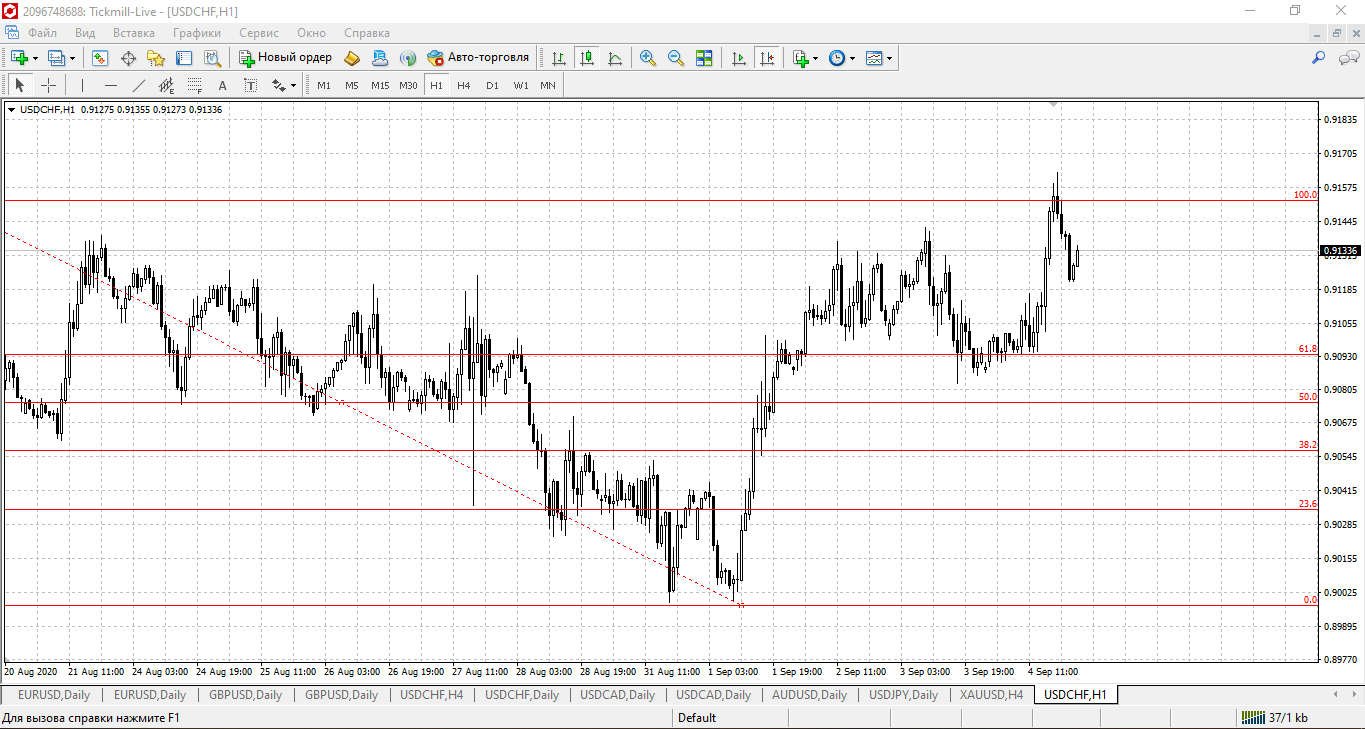Open the Графики menu

pos(196,33)
